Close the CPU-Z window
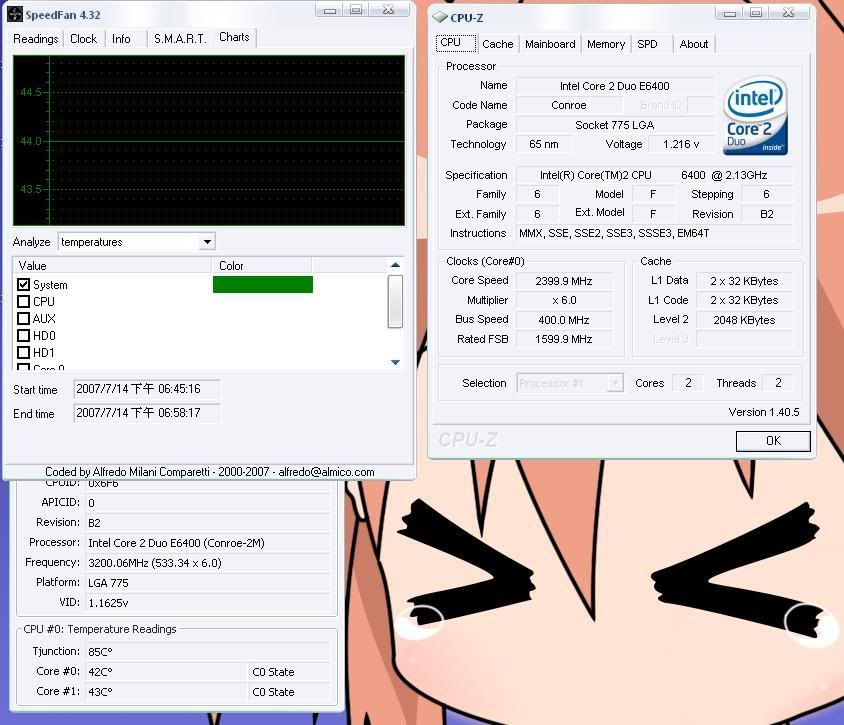This screenshot has width=844, height=725. pyautogui.click(x=789, y=13)
